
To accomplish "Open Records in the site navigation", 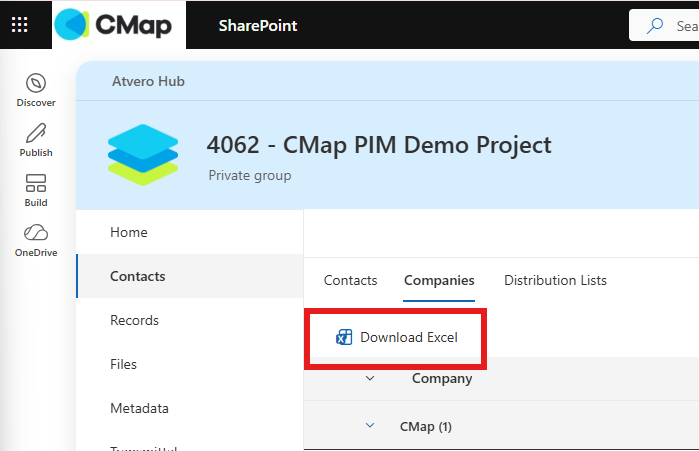I will pyautogui.click(x=190, y=320).
